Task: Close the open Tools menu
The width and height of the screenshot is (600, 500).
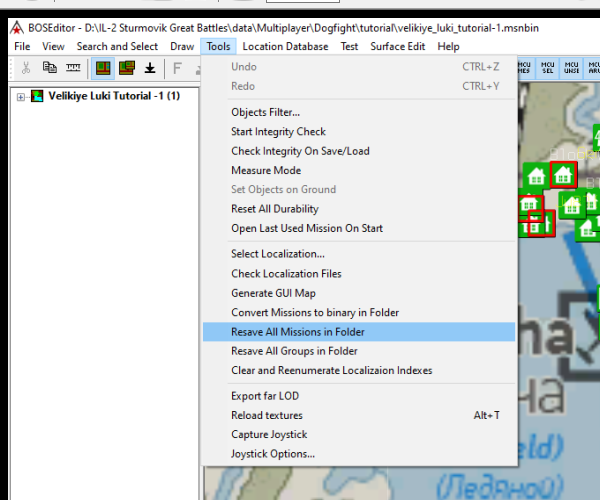Action: click(218, 46)
